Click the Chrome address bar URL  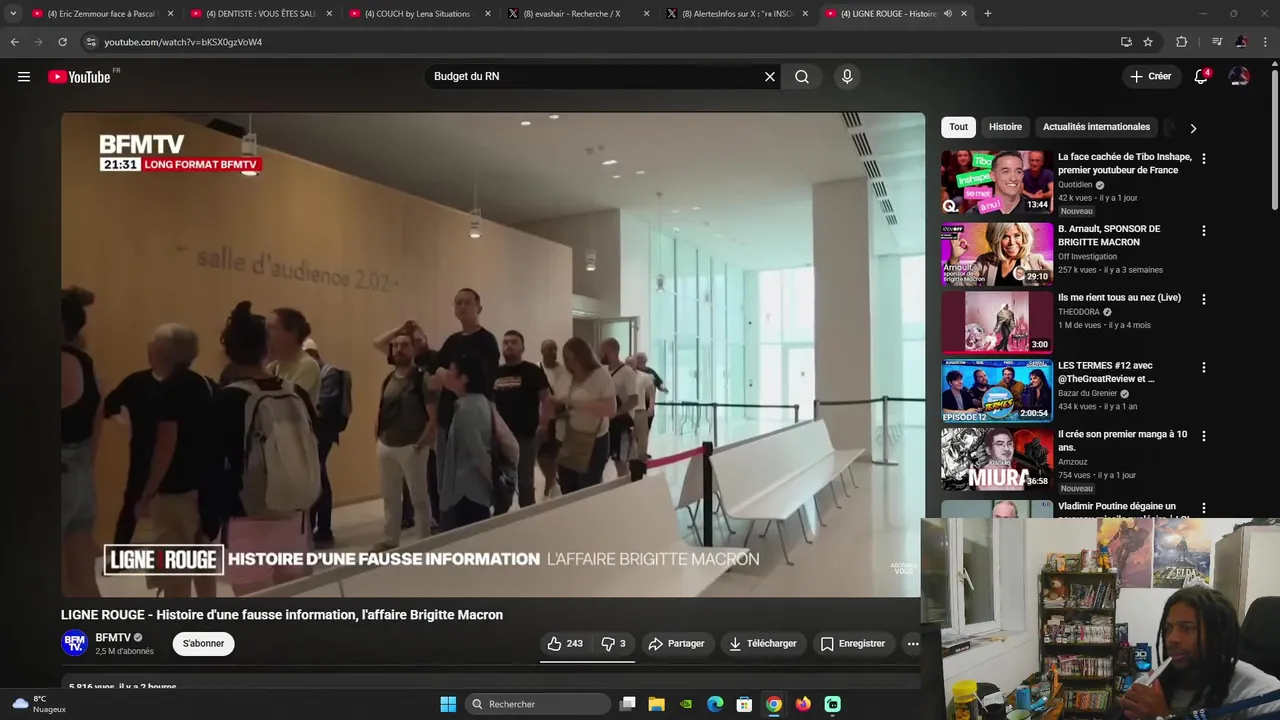[183, 42]
